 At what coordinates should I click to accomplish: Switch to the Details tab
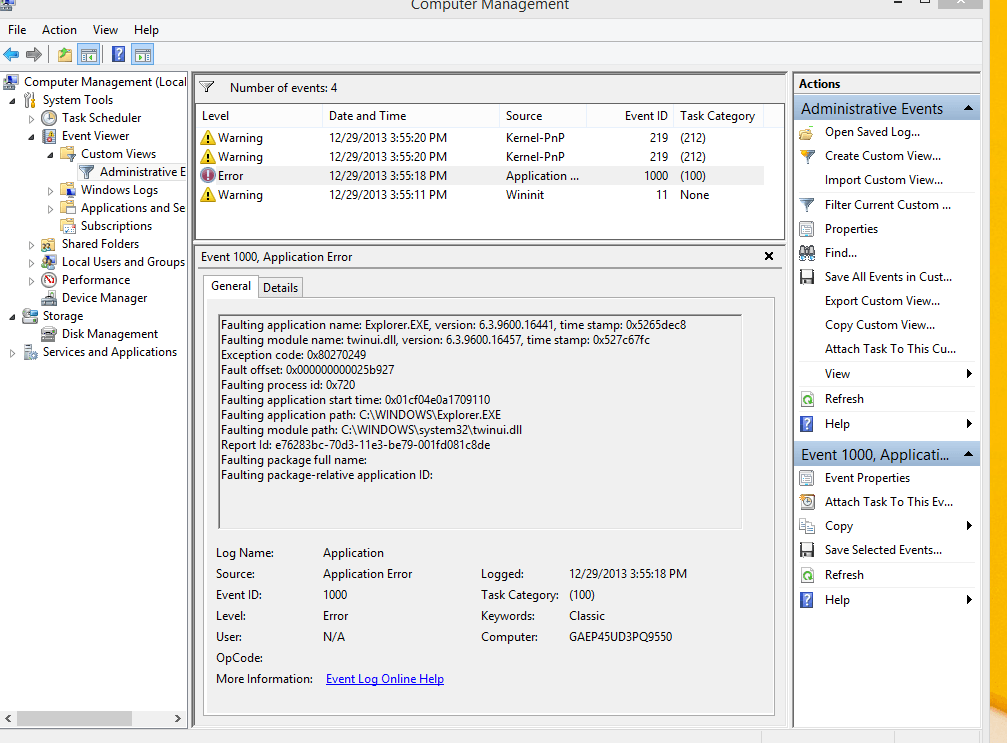(281, 288)
